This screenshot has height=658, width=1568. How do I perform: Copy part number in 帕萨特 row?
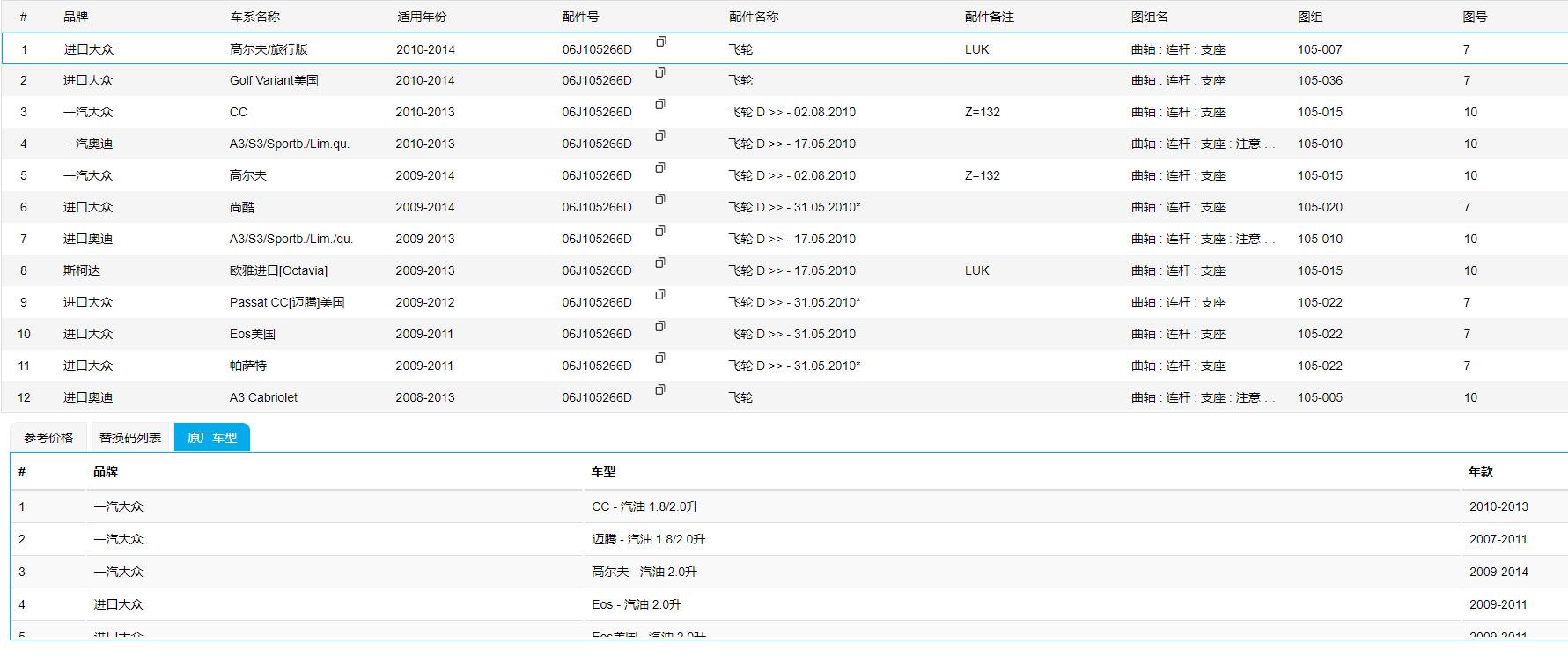click(660, 359)
